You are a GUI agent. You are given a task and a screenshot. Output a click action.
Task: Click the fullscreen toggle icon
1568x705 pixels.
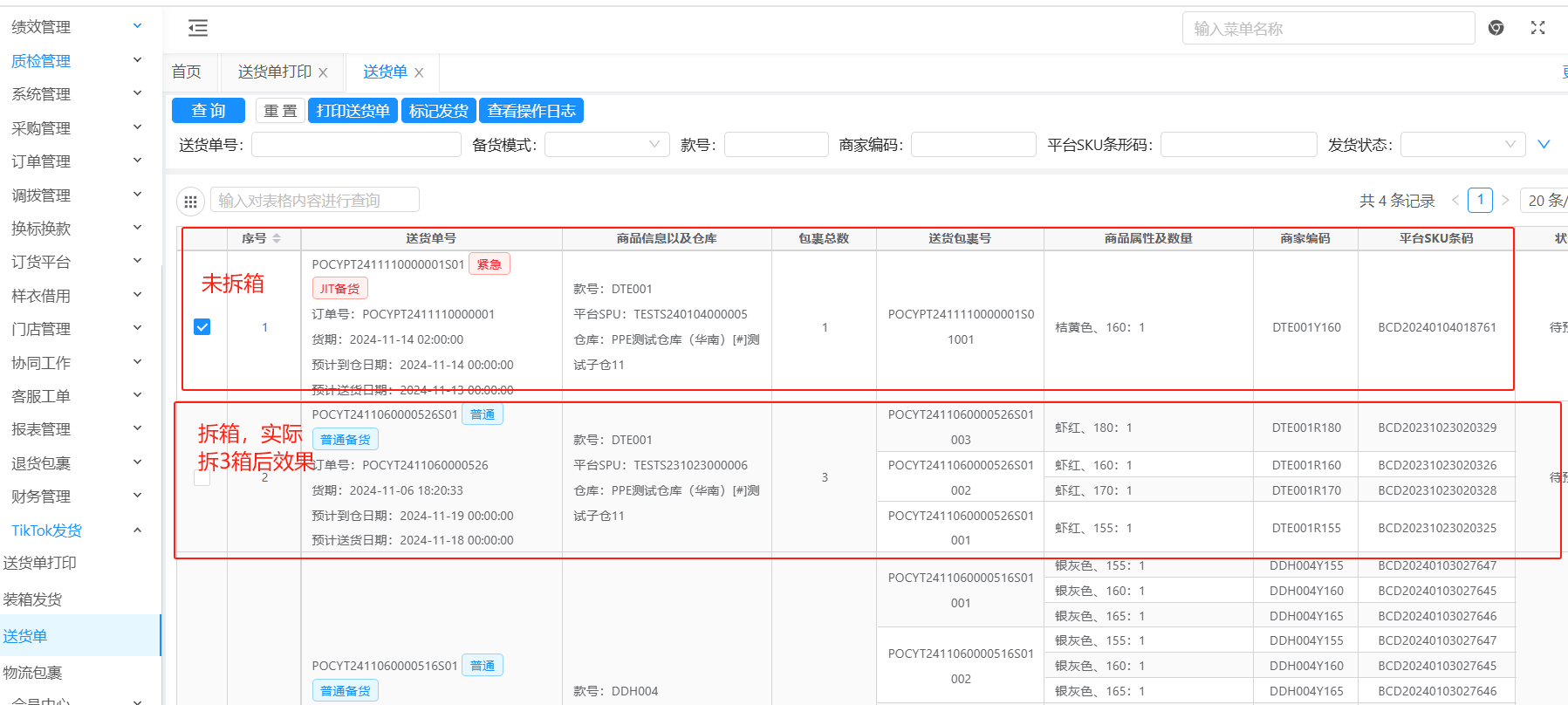(1537, 28)
